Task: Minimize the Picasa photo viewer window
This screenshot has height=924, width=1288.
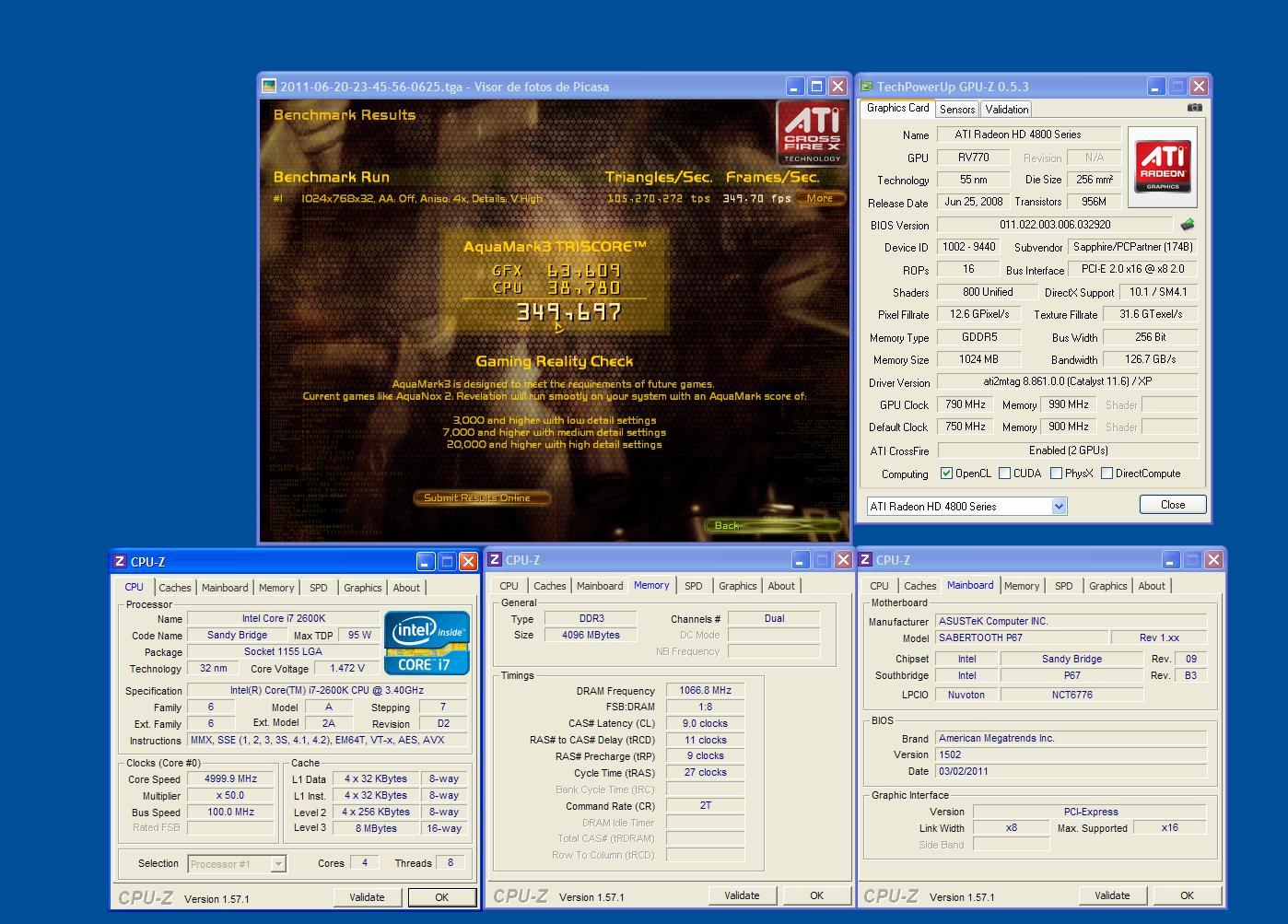Action: pos(795,86)
